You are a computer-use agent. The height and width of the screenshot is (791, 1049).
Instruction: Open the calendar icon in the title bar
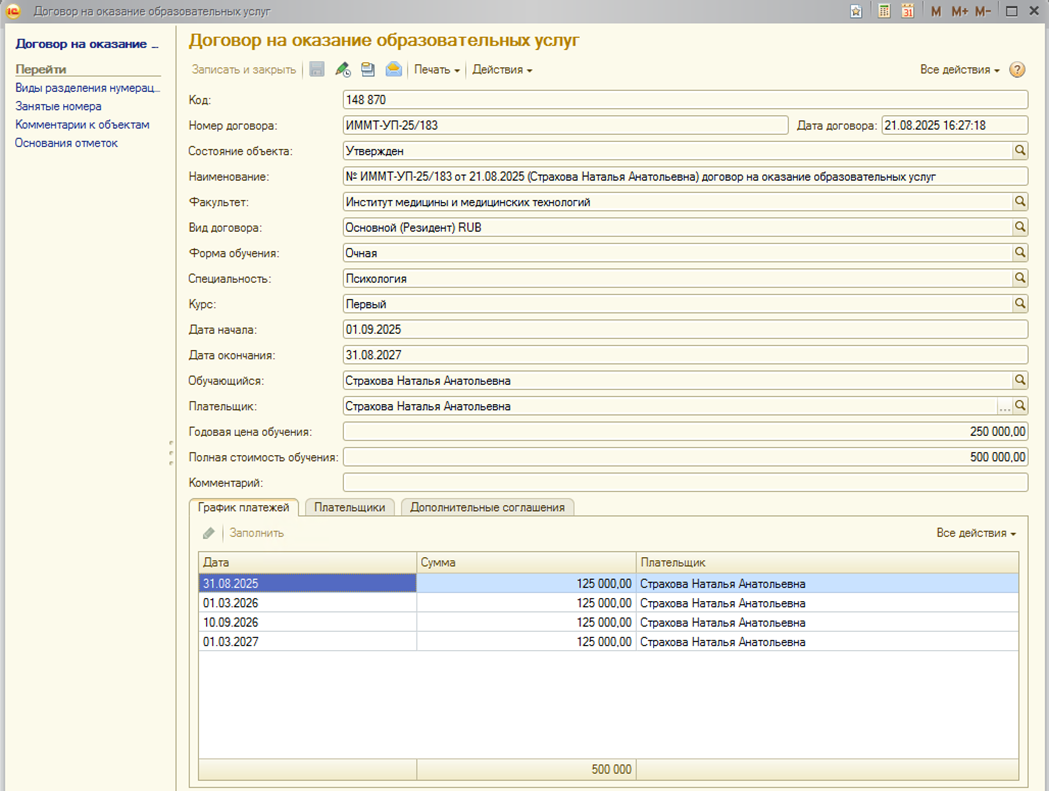(x=907, y=11)
